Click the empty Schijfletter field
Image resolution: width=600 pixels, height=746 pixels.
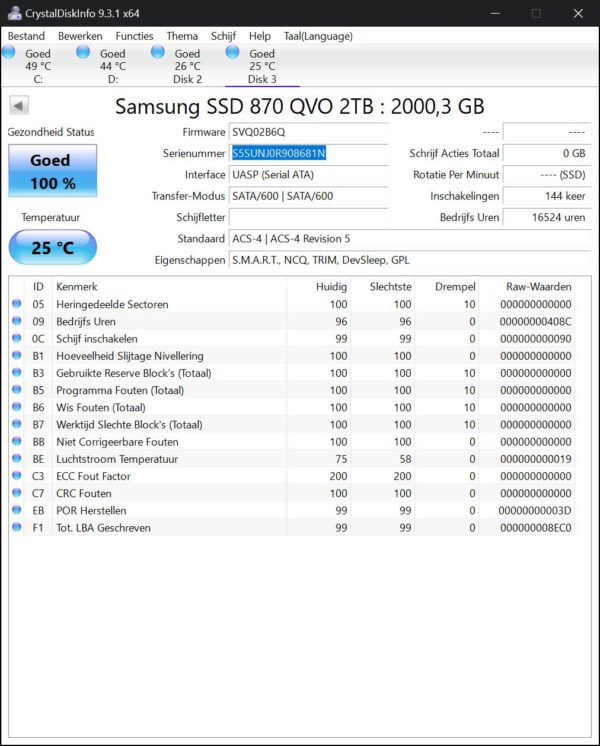[x=308, y=217]
